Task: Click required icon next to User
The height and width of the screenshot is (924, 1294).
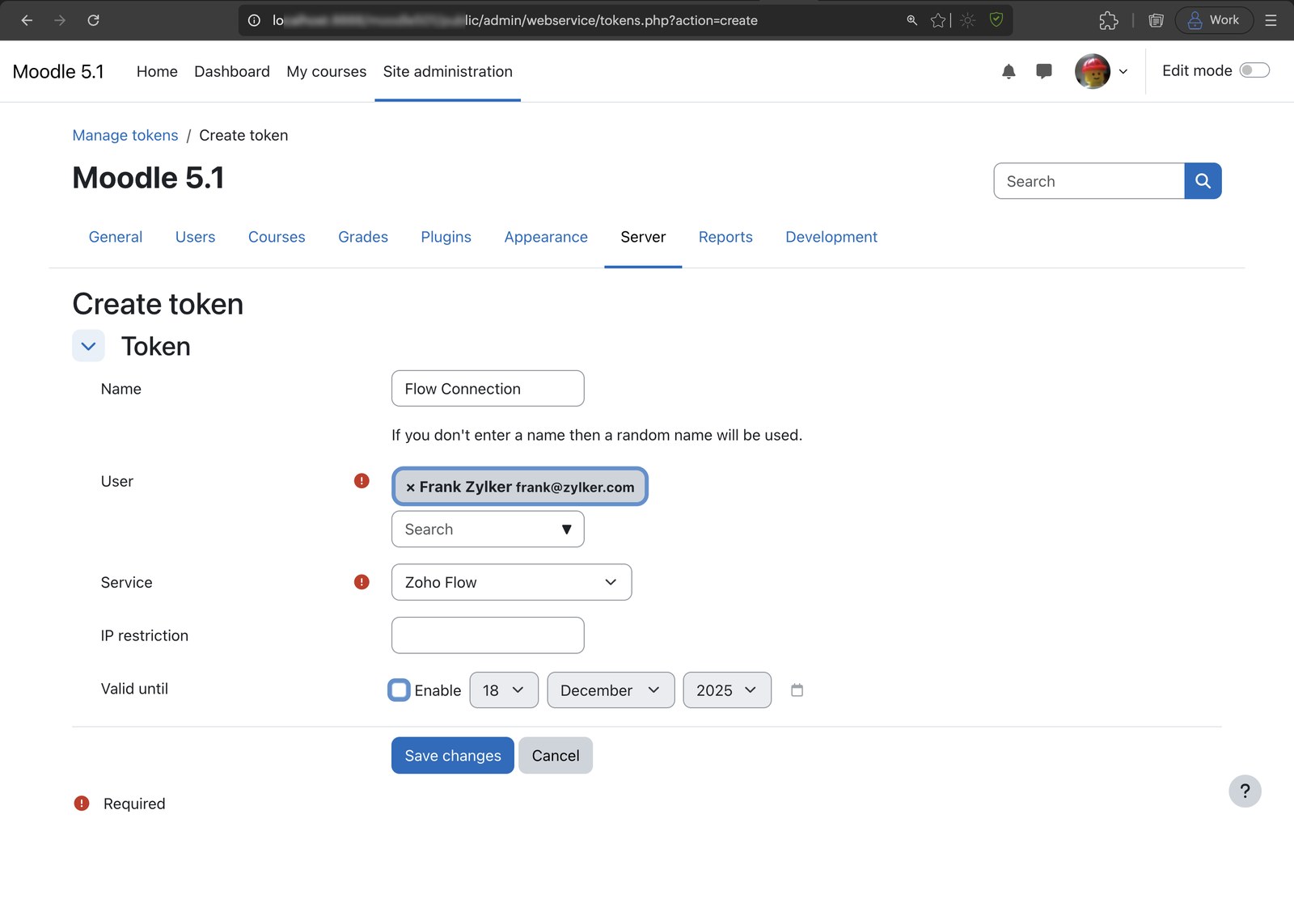Action: 362,481
